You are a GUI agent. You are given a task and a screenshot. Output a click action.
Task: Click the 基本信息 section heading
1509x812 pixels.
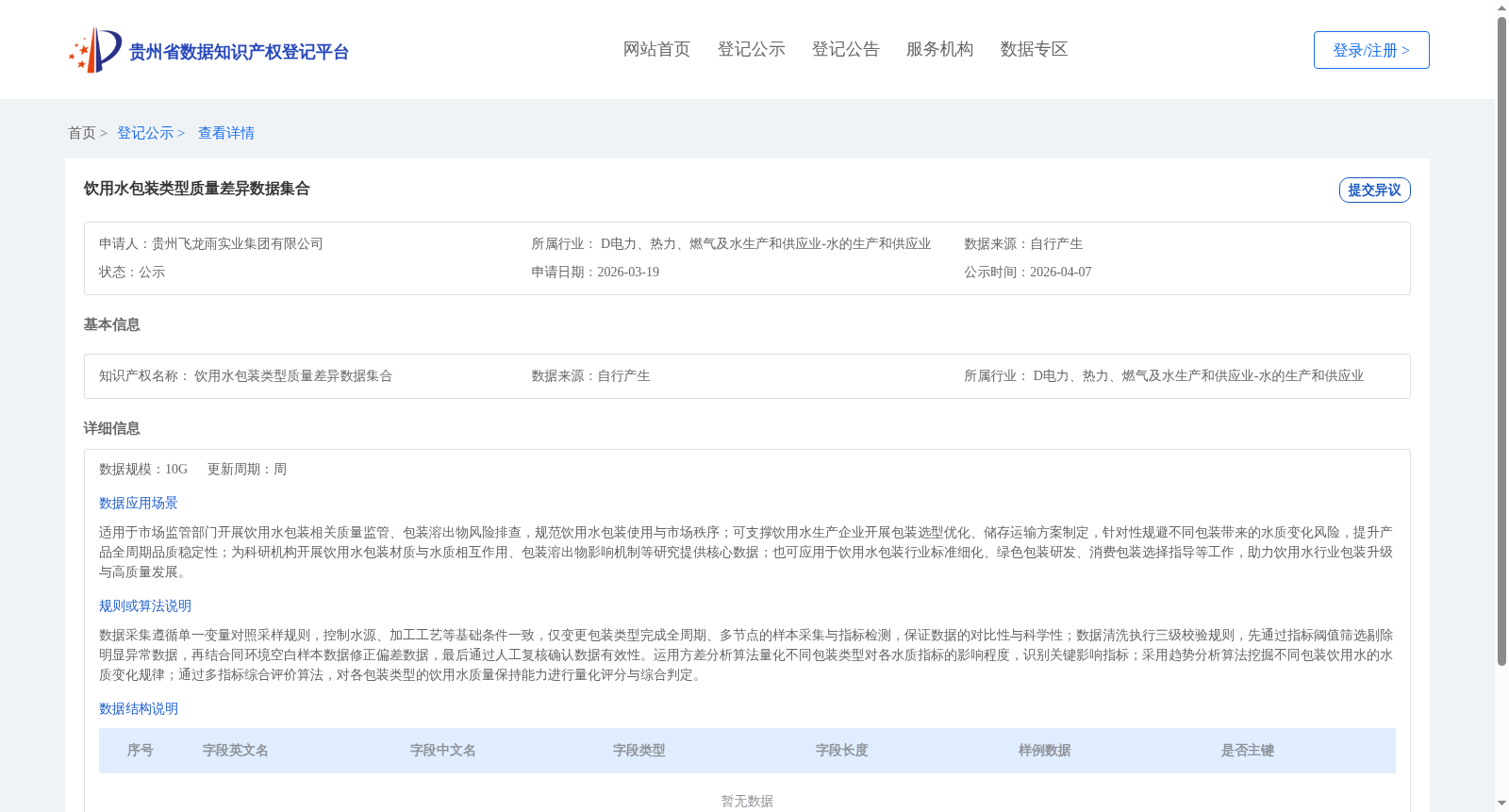click(111, 324)
